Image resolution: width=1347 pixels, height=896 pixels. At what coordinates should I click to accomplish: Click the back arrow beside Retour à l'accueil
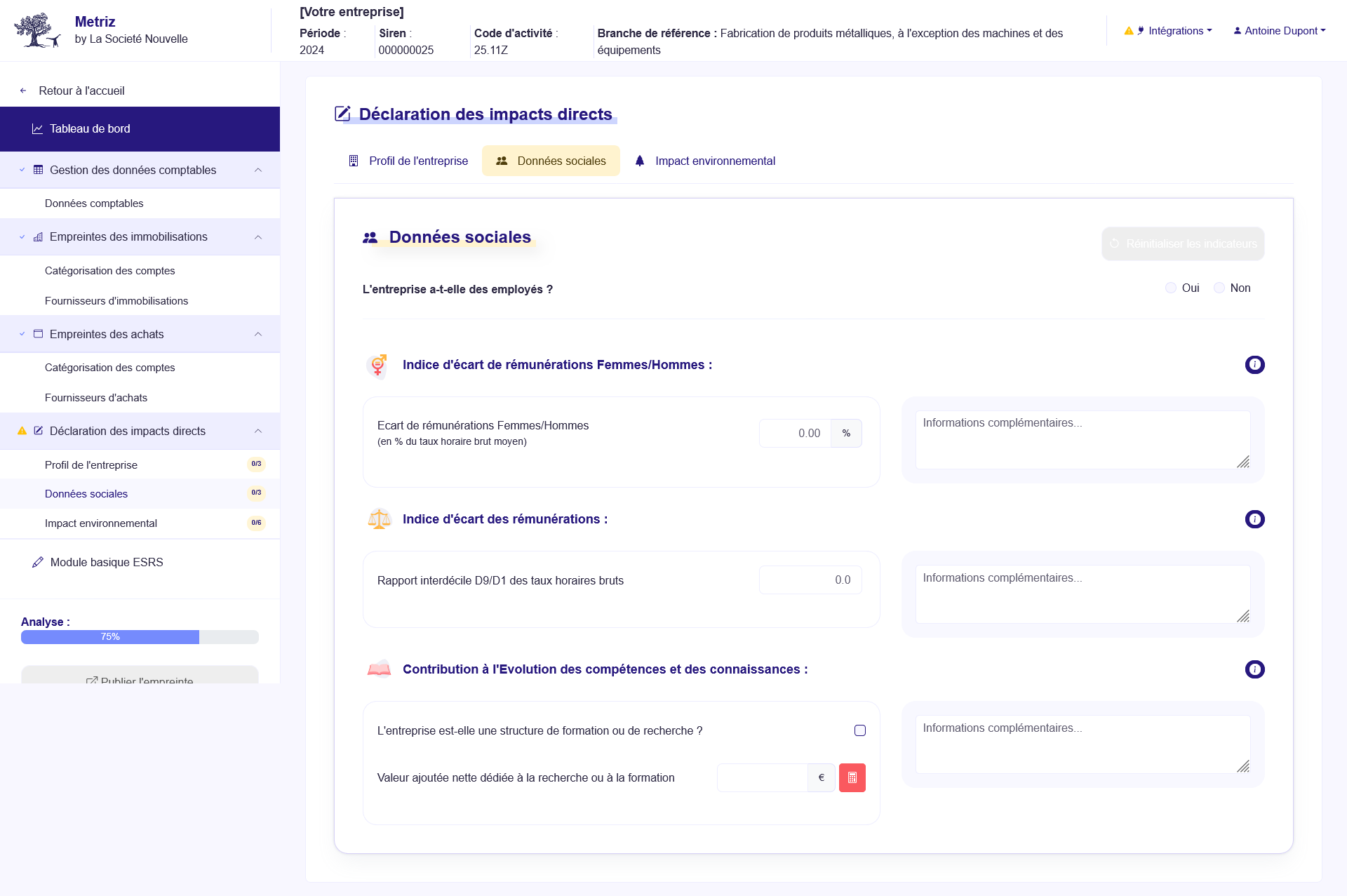[23, 90]
